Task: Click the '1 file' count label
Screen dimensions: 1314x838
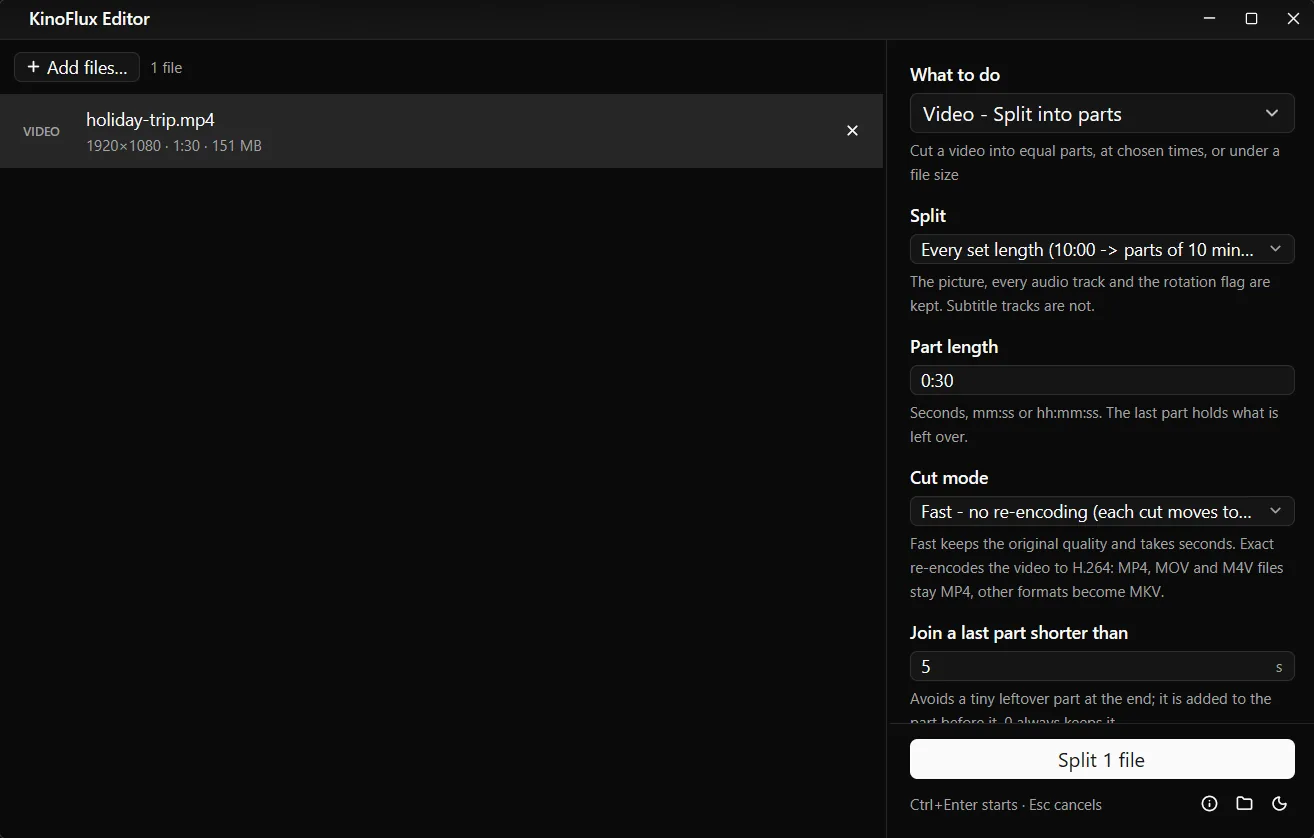Action: coord(166,68)
